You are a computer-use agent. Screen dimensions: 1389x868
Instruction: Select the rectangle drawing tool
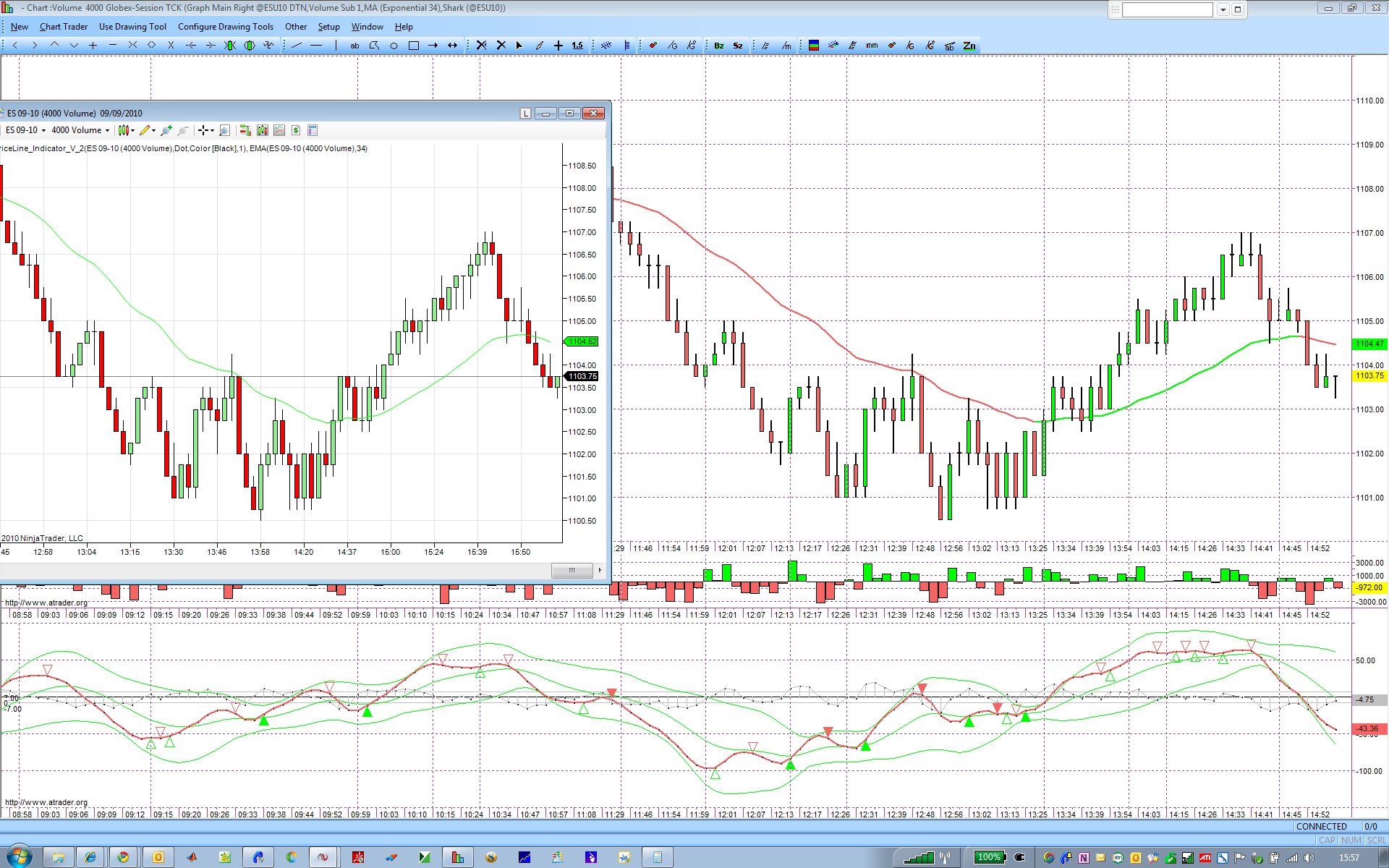pyautogui.click(x=413, y=46)
